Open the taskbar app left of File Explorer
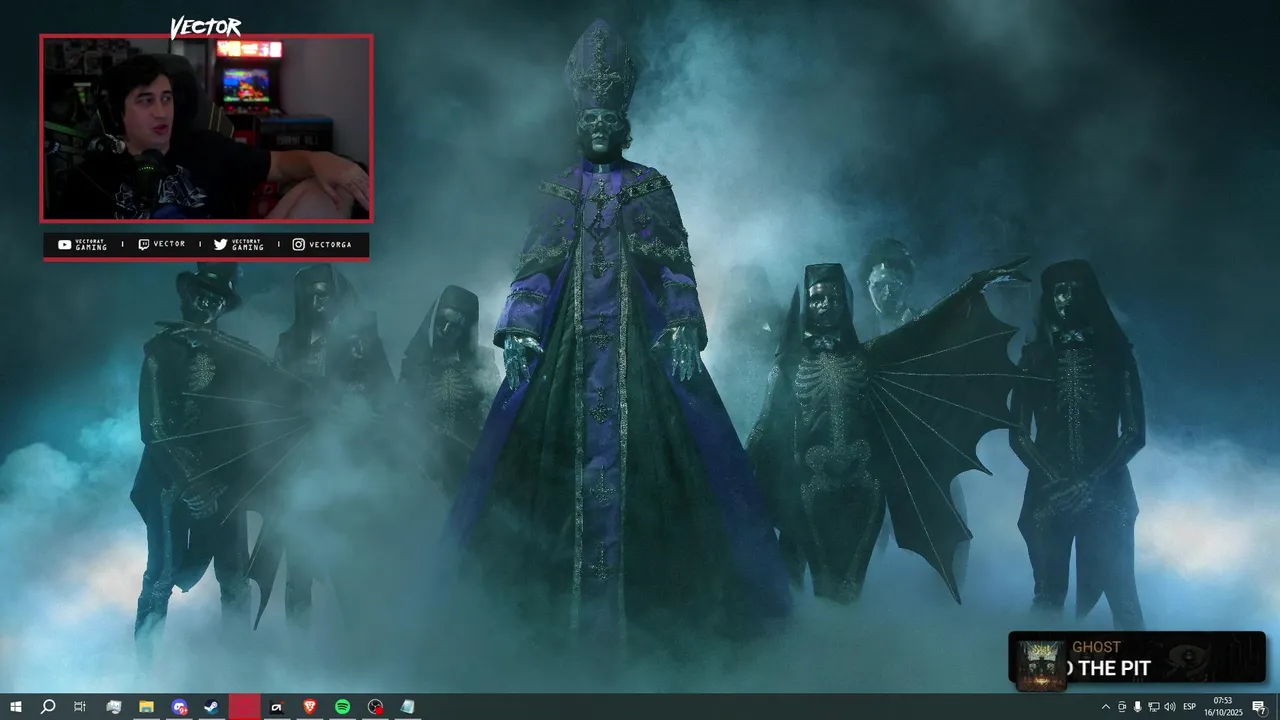The width and height of the screenshot is (1280, 720). click(x=114, y=707)
